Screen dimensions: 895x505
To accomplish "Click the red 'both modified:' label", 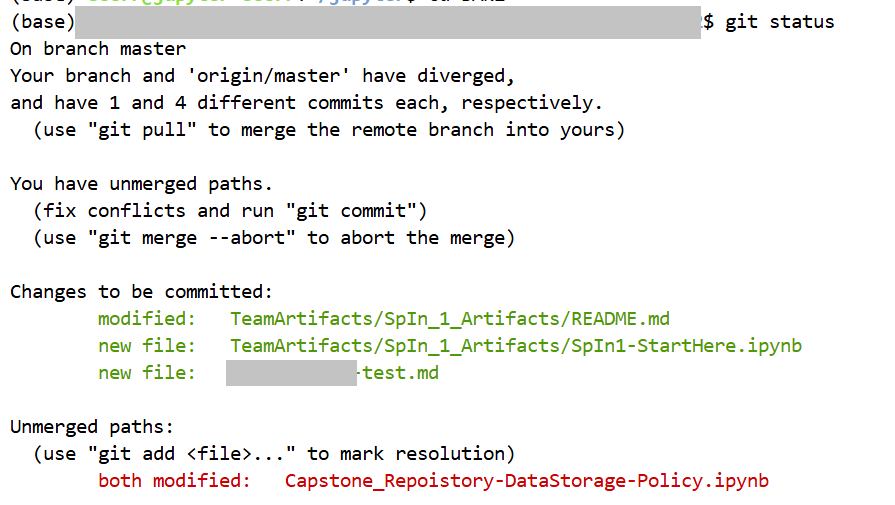I will tap(175, 481).
